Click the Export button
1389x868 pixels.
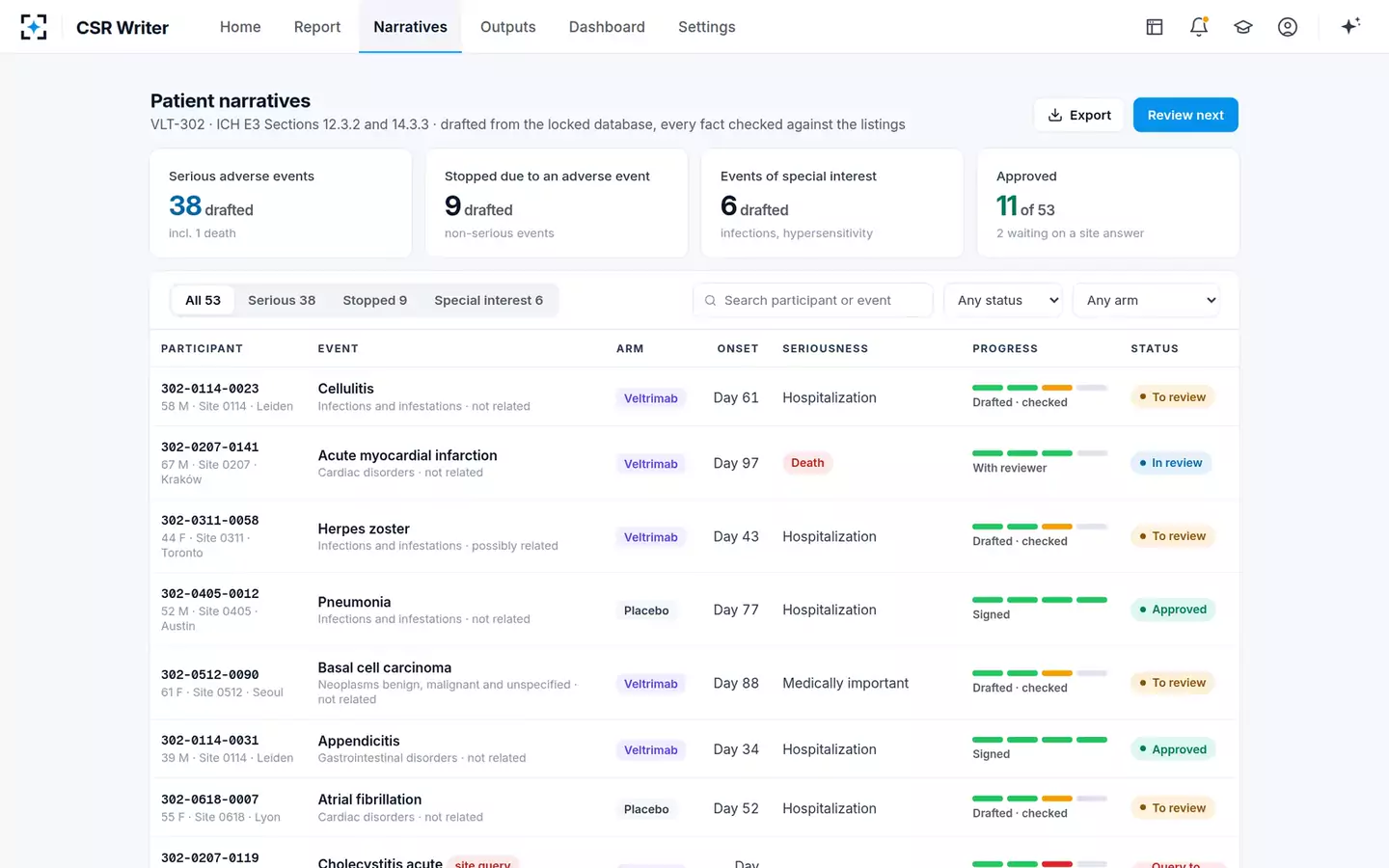(1079, 115)
